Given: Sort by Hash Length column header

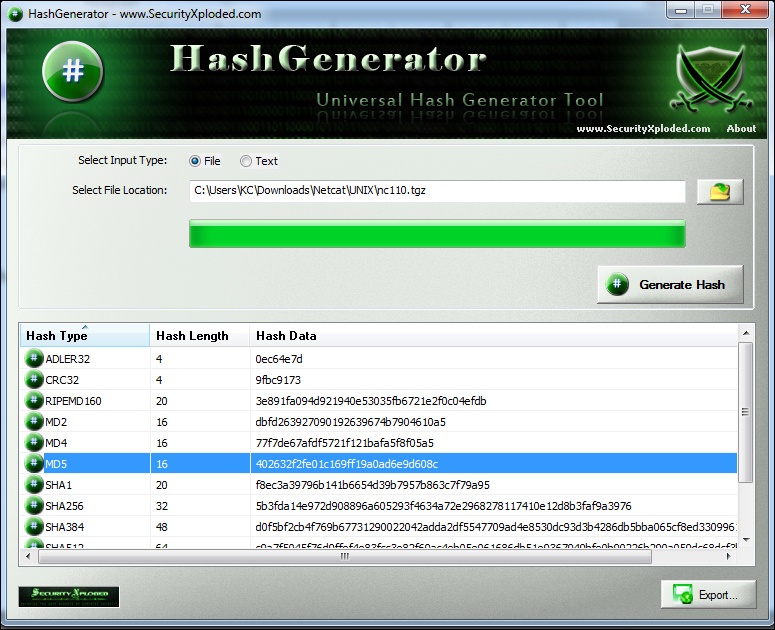Looking at the screenshot, I should 200,336.
